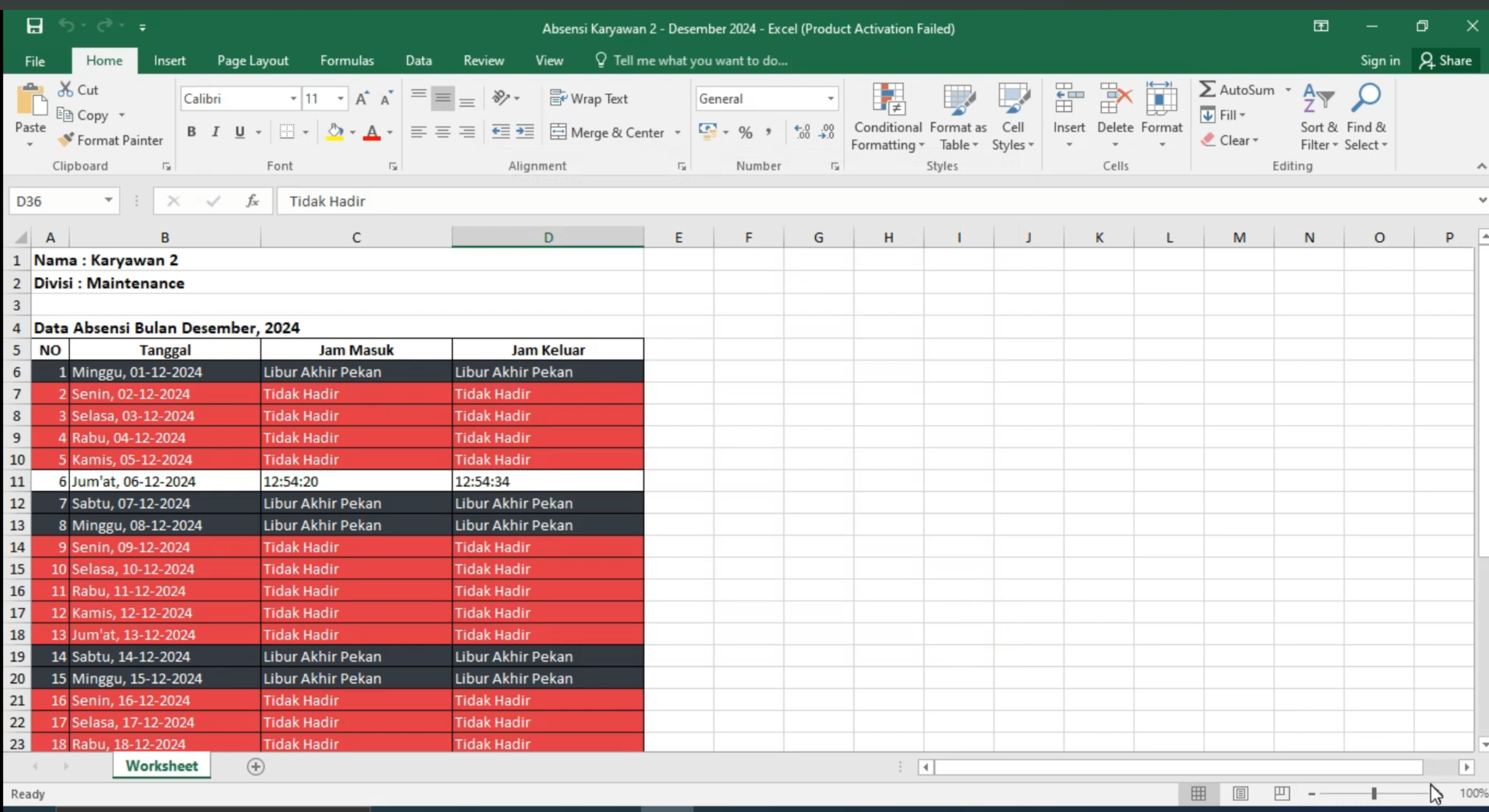Open the Page Layout tab
Image resolution: width=1489 pixels, height=812 pixels.
tap(252, 61)
